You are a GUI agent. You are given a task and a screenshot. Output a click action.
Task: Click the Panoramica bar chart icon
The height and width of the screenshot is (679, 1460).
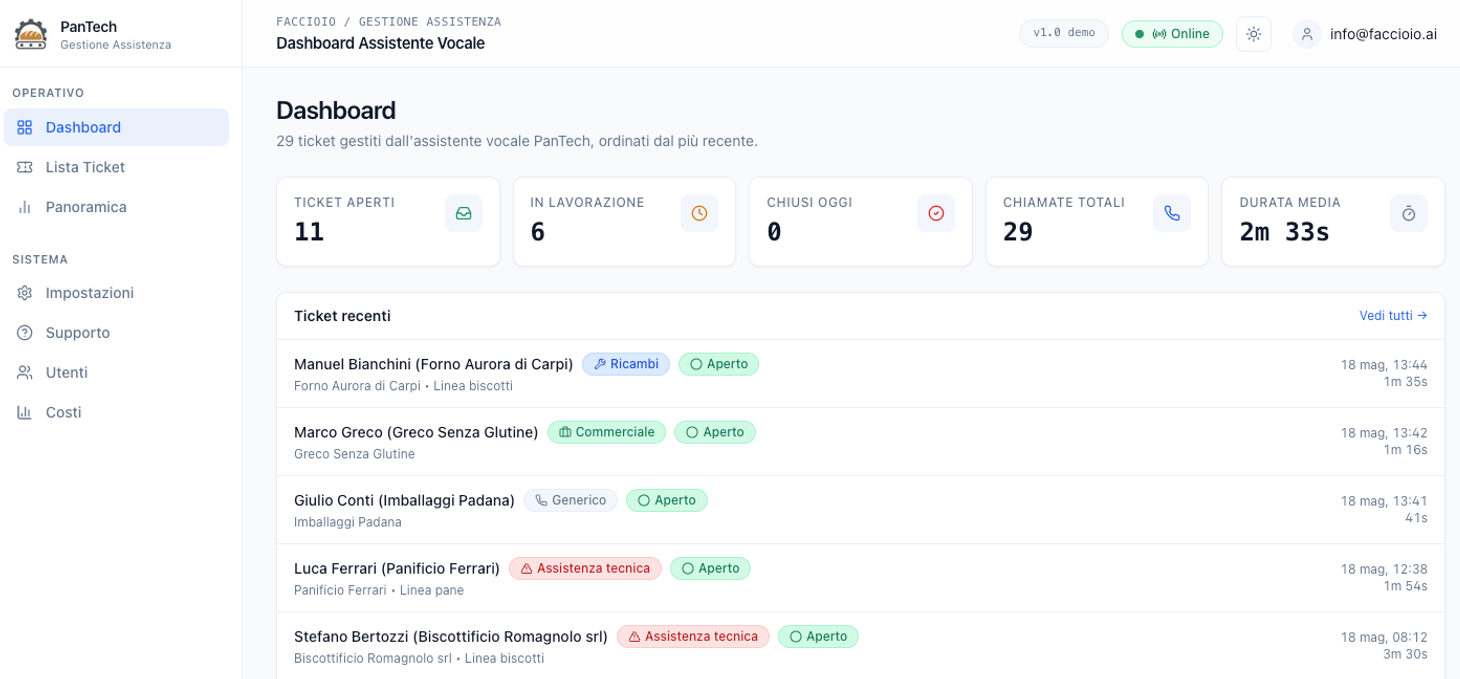click(x=25, y=207)
